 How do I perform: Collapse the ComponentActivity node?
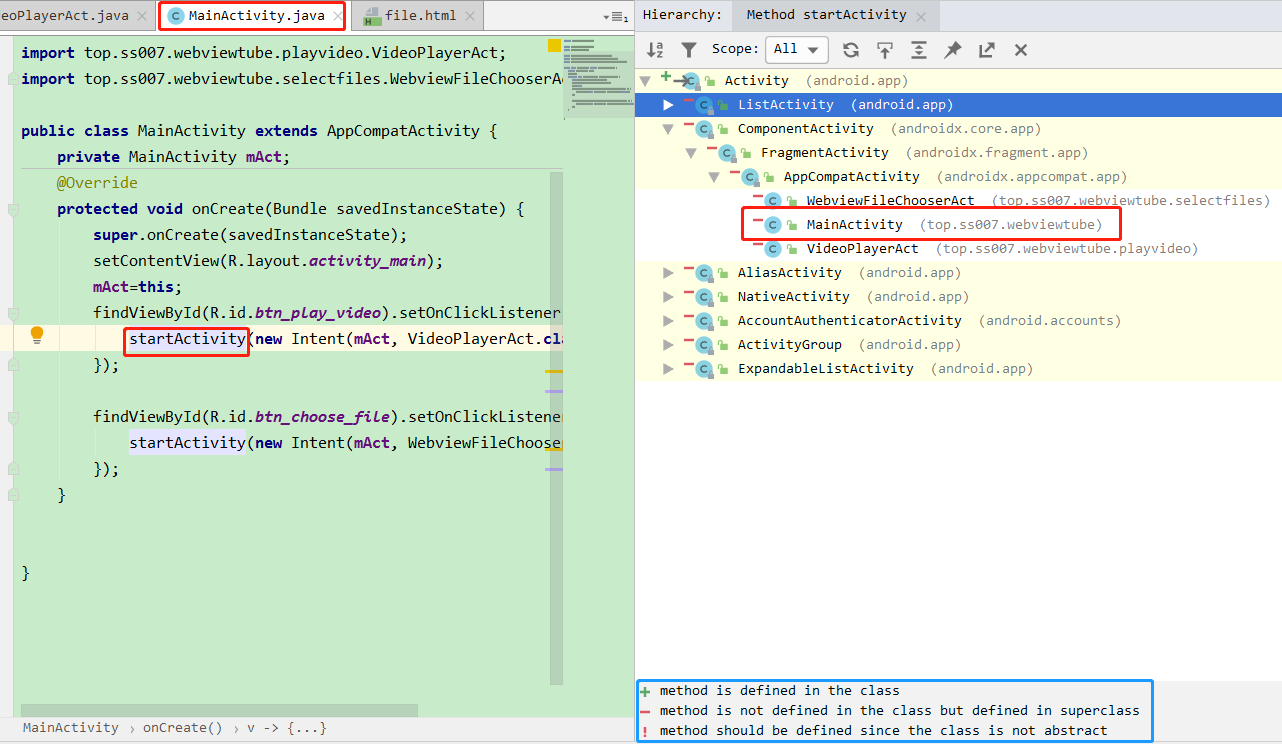668,129
